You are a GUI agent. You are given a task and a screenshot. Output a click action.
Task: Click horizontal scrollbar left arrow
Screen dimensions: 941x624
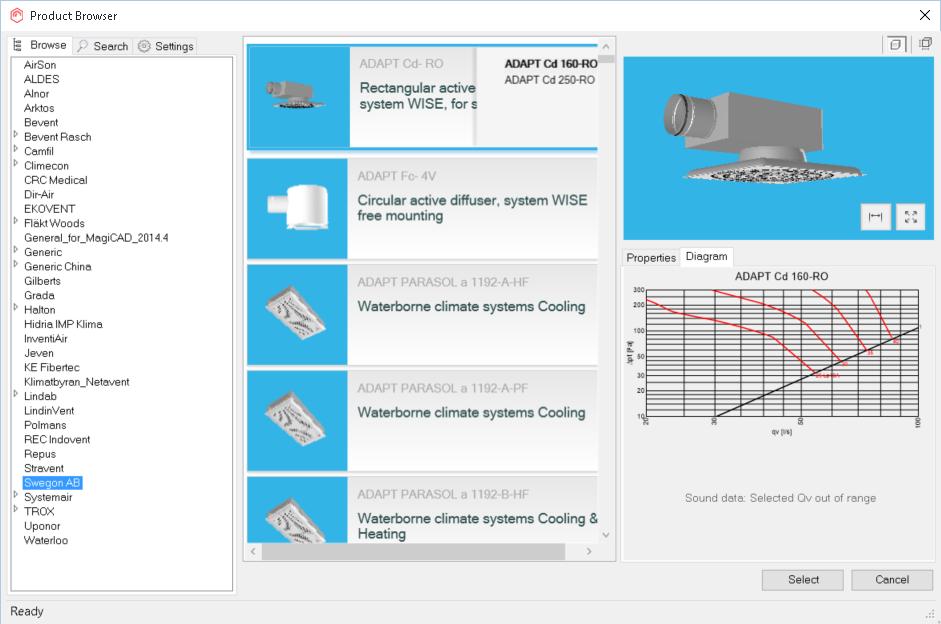click(253, 551)
